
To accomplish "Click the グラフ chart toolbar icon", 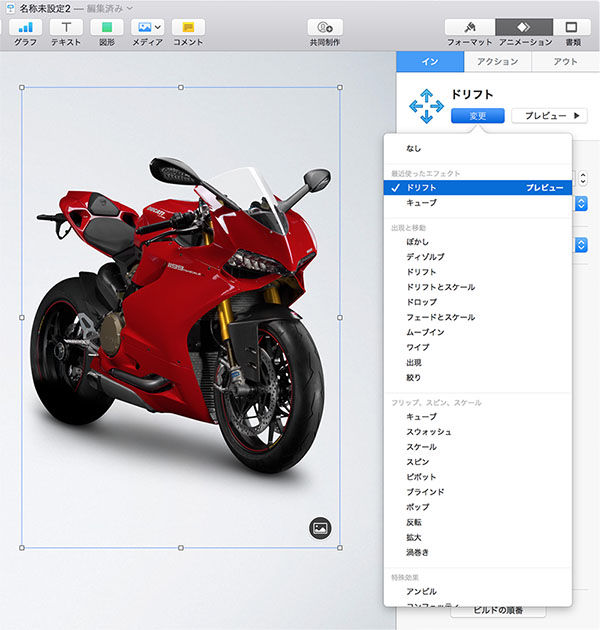I will pos(26,27).
